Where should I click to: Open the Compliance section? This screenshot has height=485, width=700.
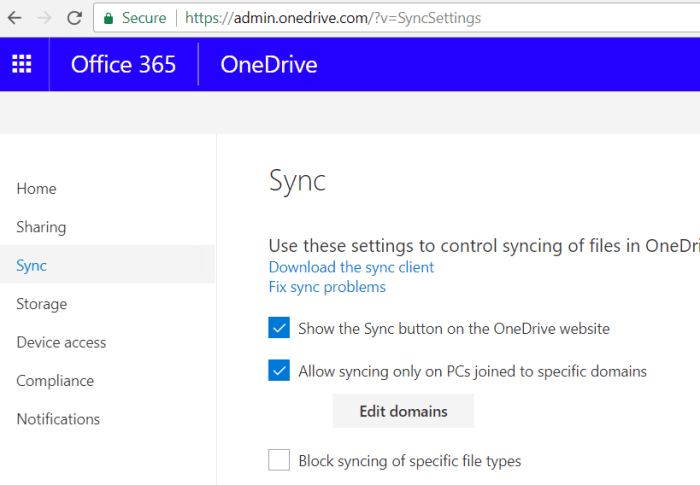click(x=55, y=381)
